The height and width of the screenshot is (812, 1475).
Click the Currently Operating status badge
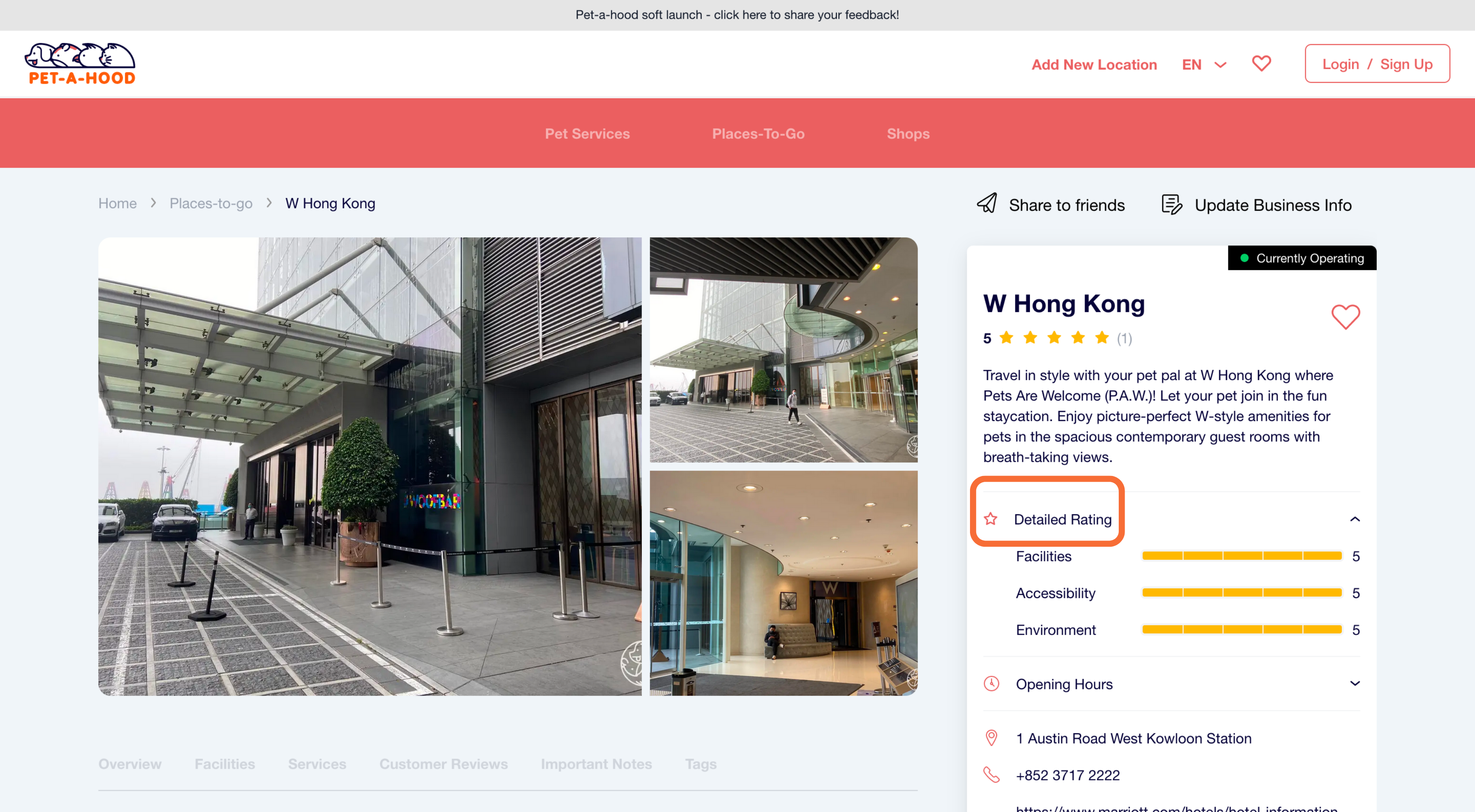pyautogui.click(x=1302, y=258)
